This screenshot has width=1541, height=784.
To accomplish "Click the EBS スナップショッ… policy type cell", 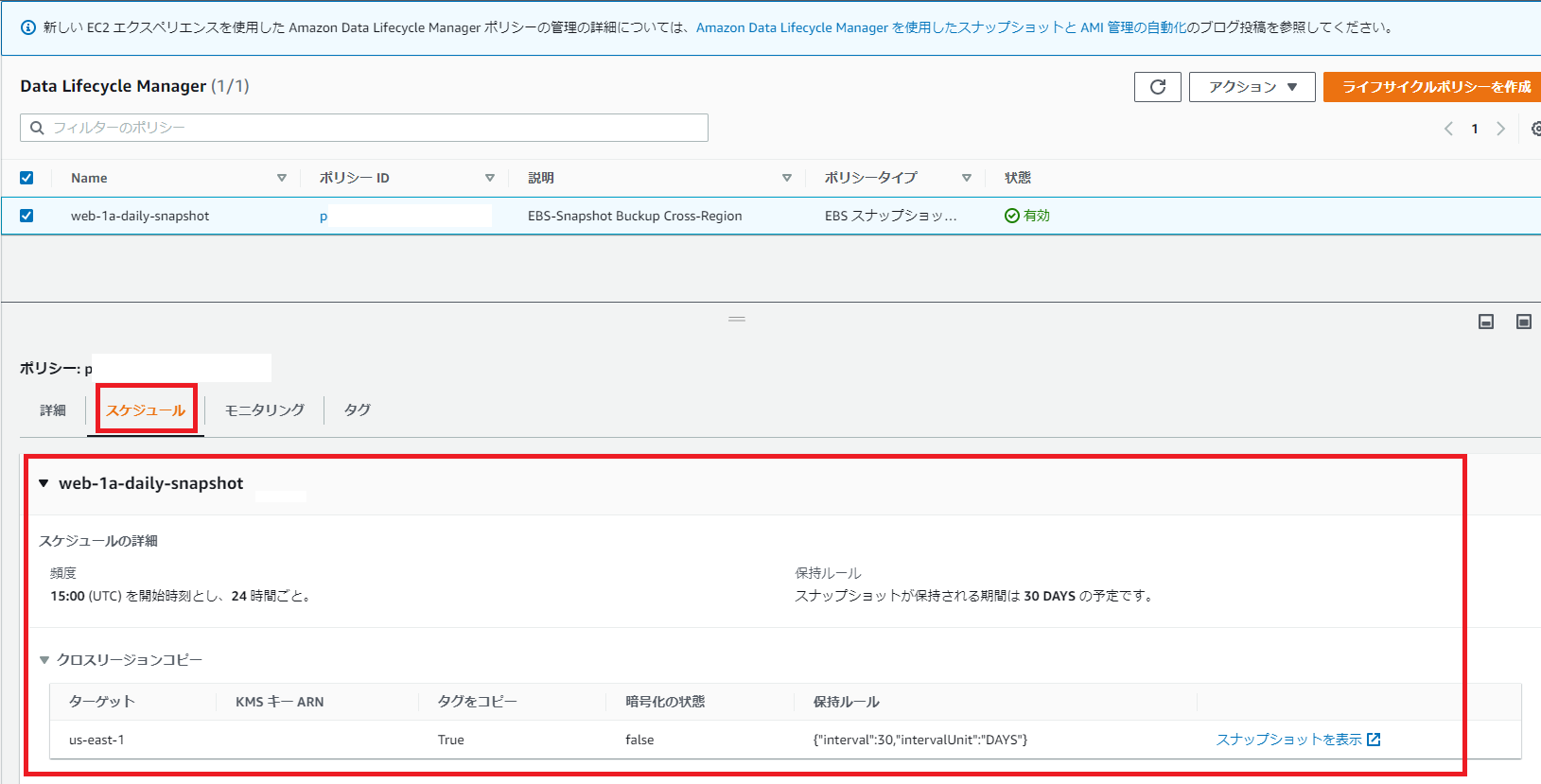I will 891,216.
